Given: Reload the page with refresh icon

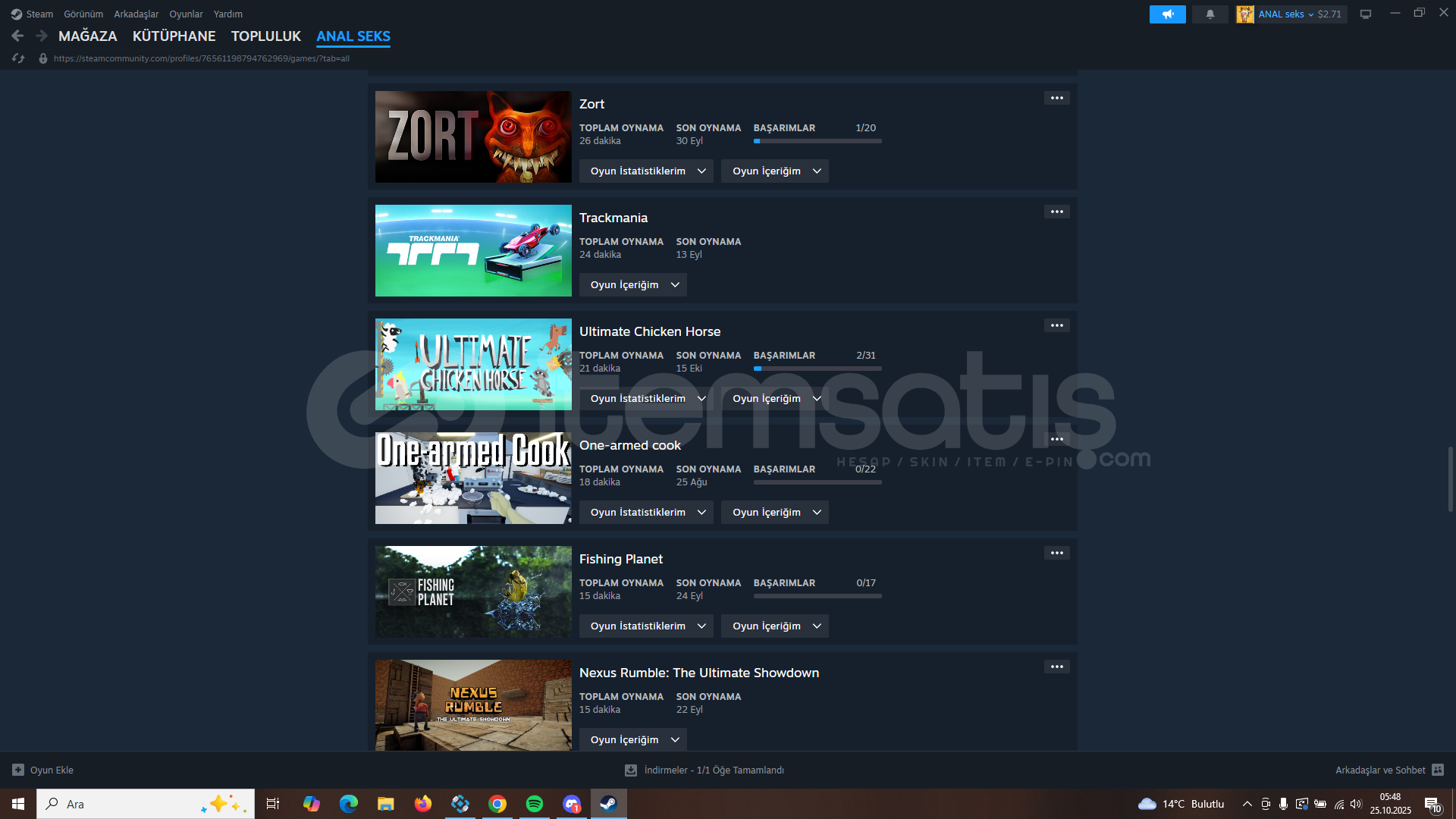Looking at the screenshot, I should click(x=18, y=58).
